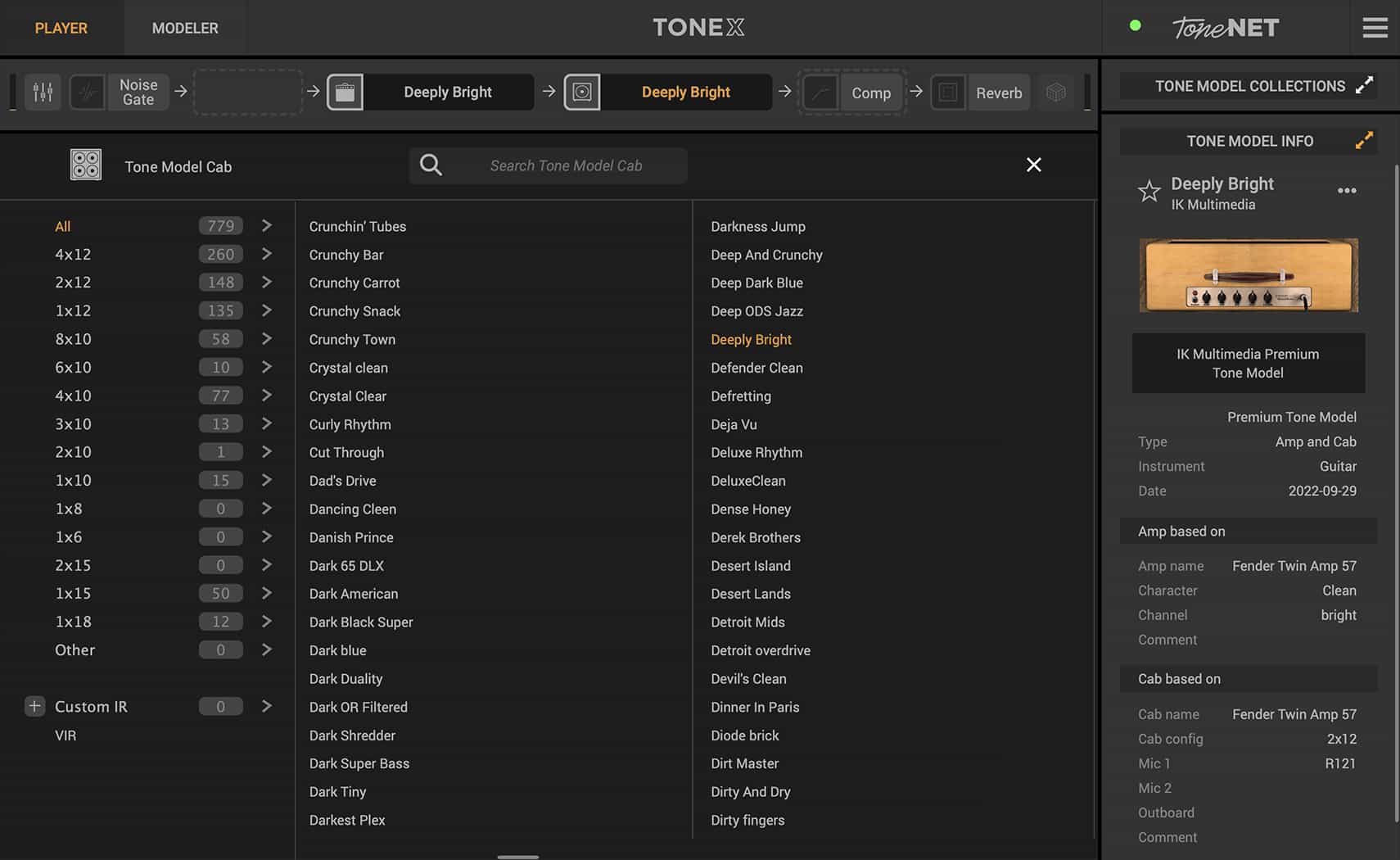Click the mixer sliders icon in the toolbar

[43, 92]
